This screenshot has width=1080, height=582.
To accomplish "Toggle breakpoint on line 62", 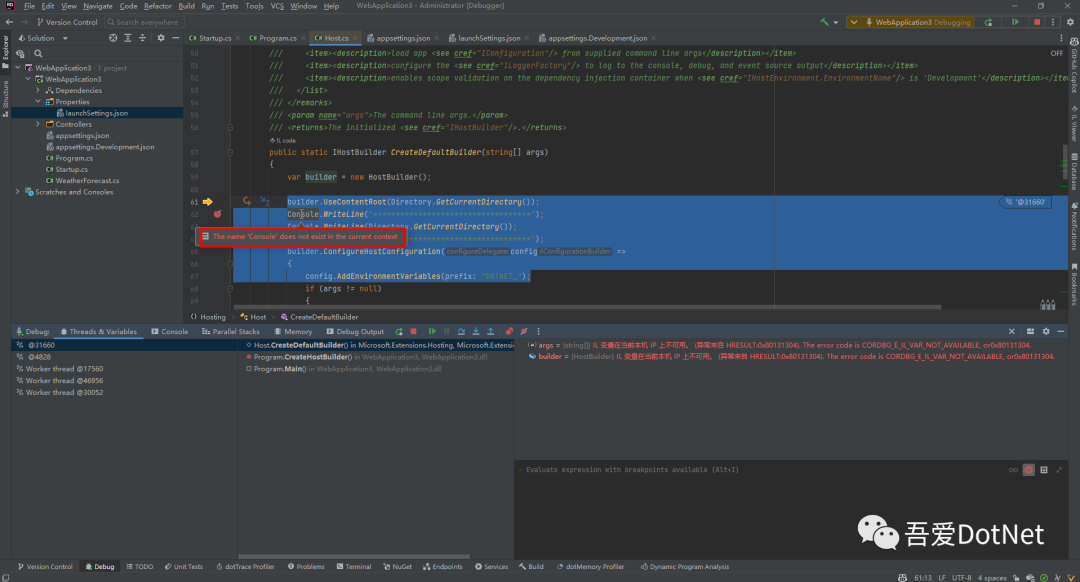I will (218, 214).
